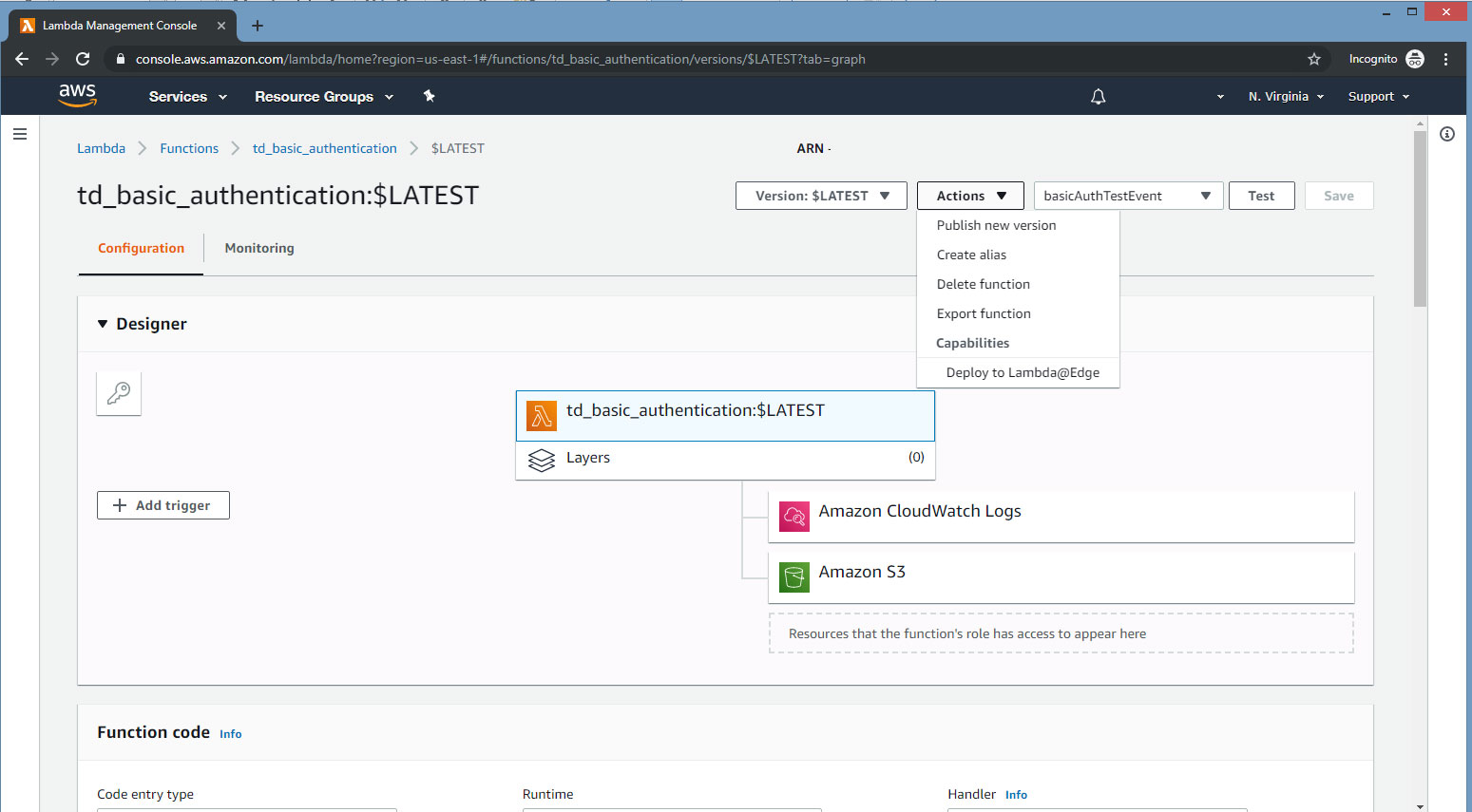Click the ARN label text
The height and width of the screenshot is (812, 1472).
[810, 148]
